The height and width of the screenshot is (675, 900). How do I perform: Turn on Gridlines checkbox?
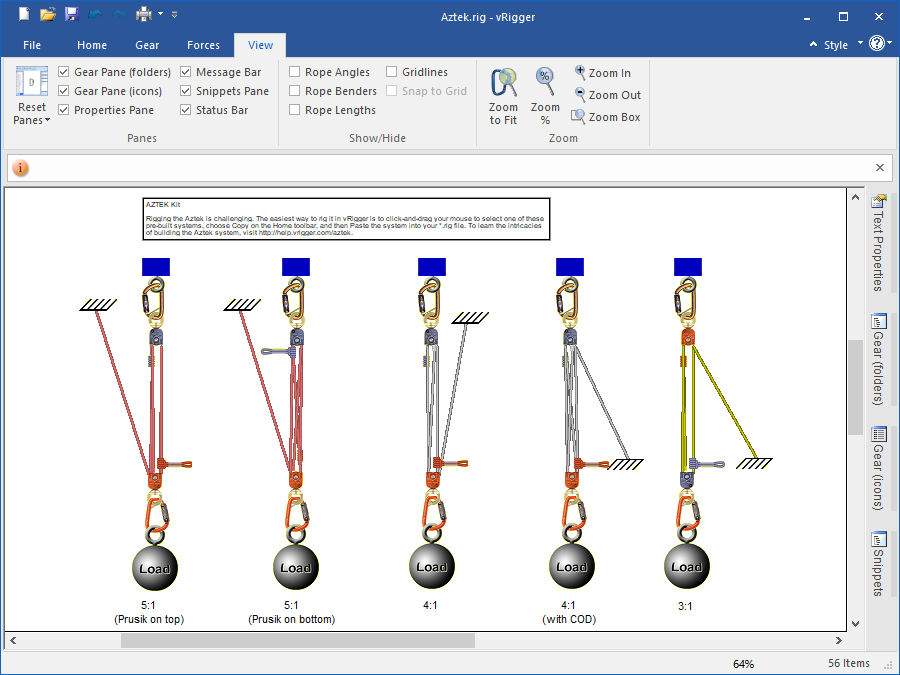(x=392, y=72)
